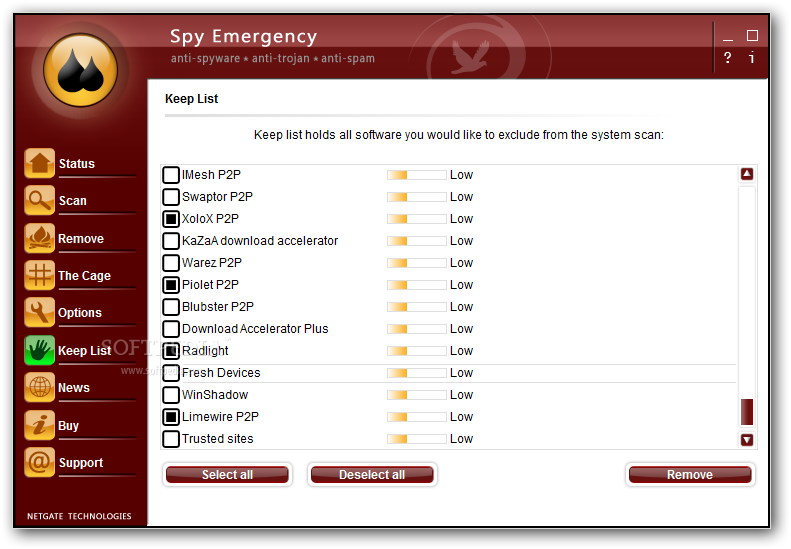The height and width of the screenshot is (549, 791).
Task: Select the Download Accelerator Plus row text
Action: pyautogui.click(x=255, y=329)
